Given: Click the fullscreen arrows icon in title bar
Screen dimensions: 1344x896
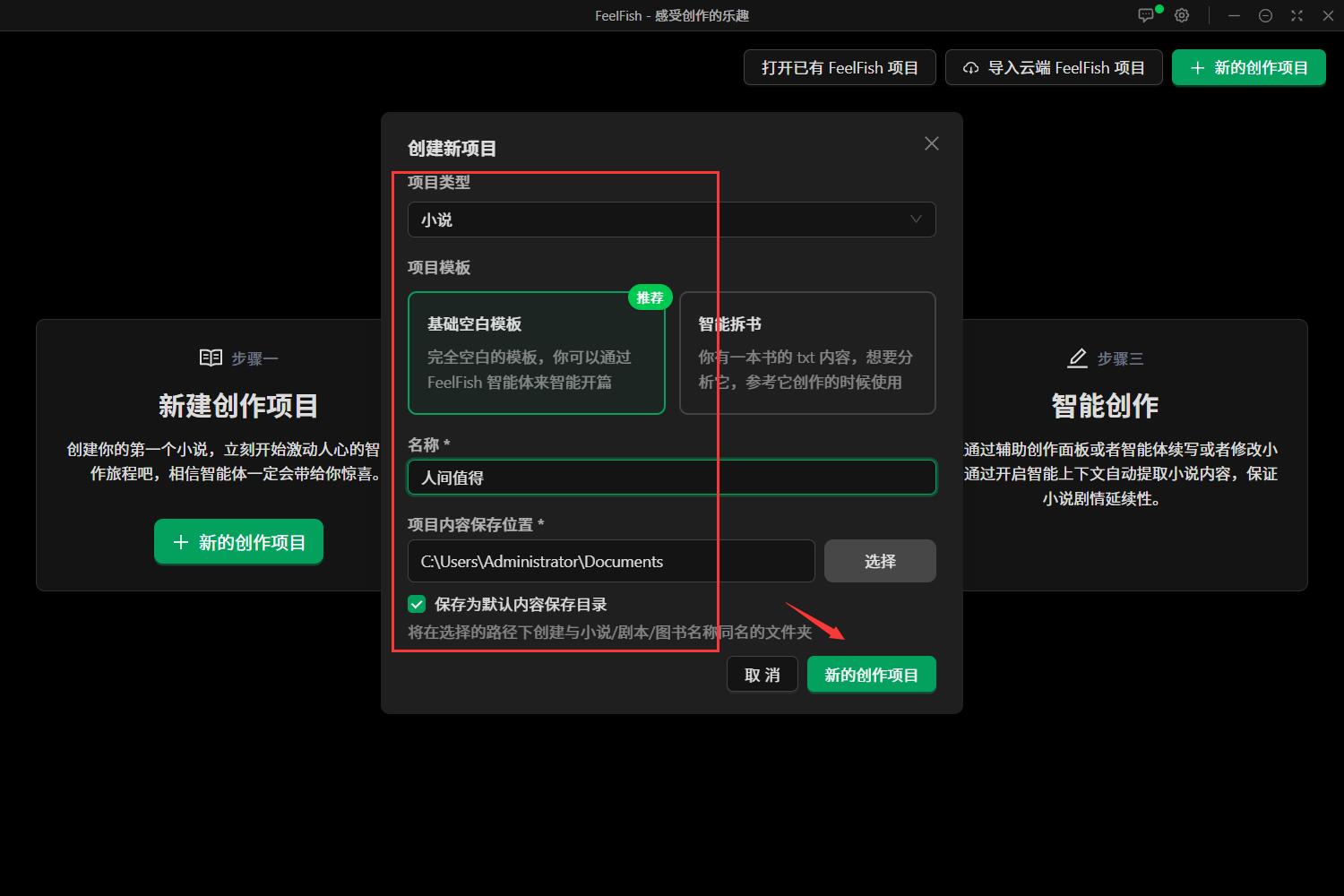Looking at the screenshot, I should coord(1297,15).
